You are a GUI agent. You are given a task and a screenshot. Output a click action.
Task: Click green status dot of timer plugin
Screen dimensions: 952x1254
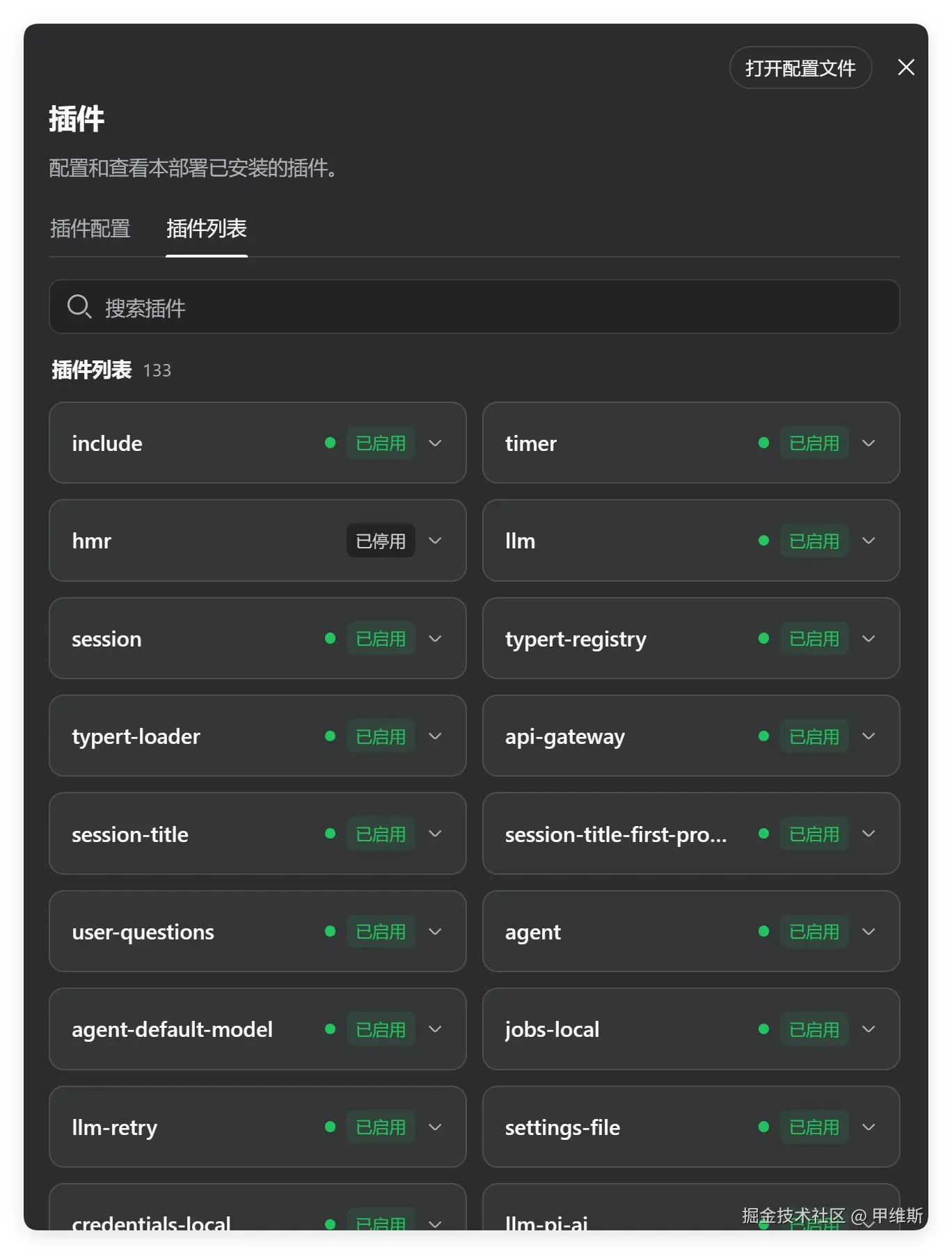click(763, 443)
